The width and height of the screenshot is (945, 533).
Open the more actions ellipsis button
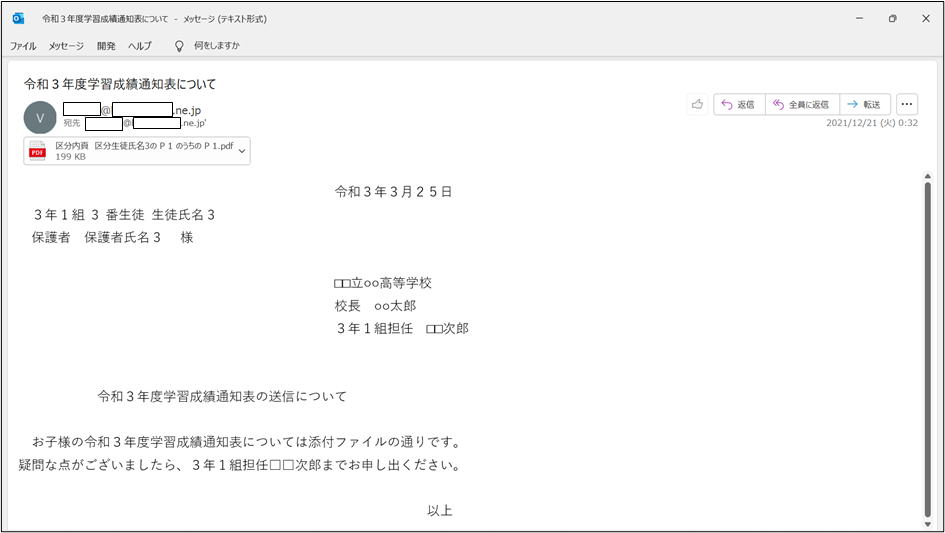click(x=907, y=104)
